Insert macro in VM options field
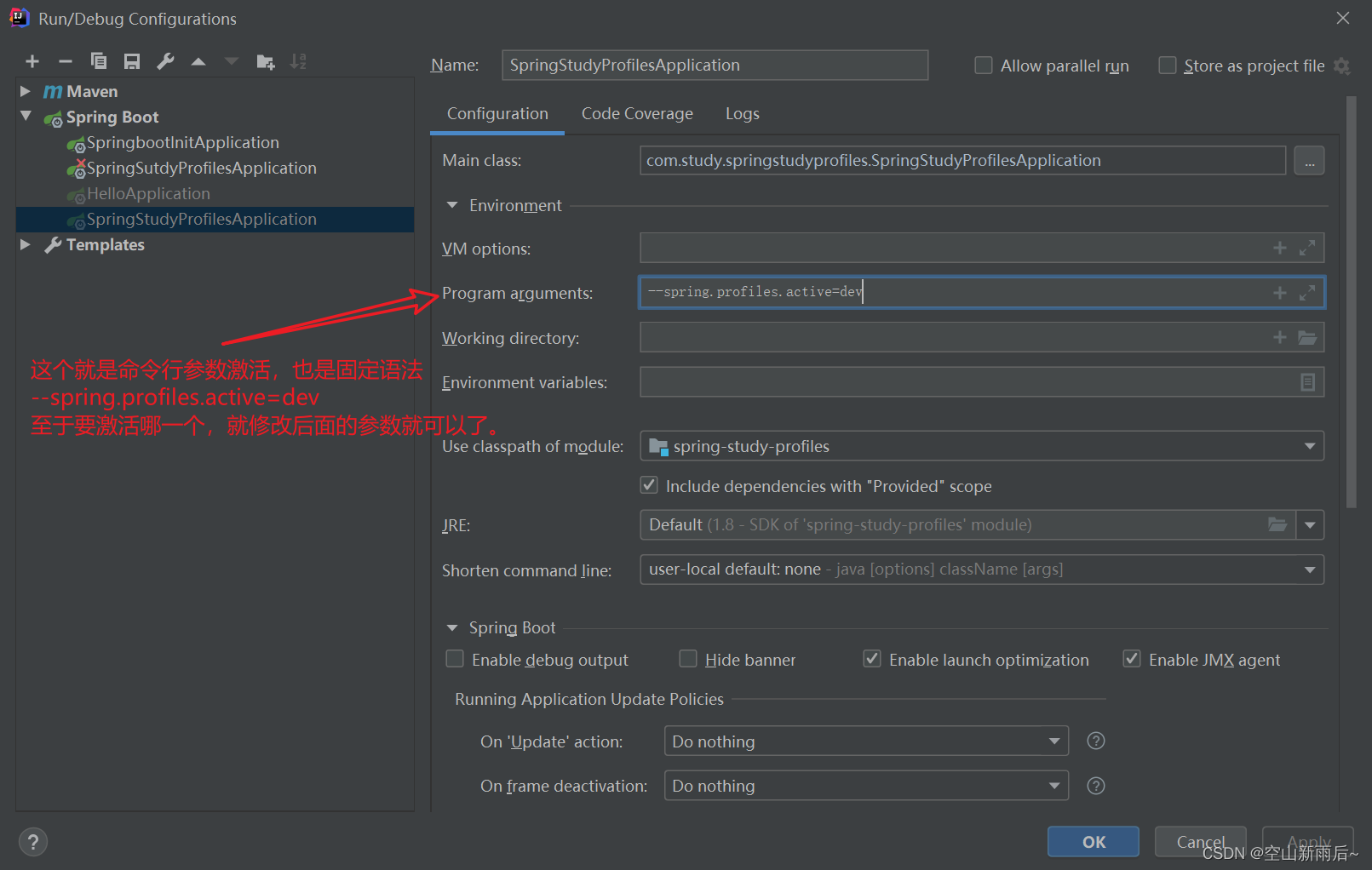 click(x=1280, y=248)
